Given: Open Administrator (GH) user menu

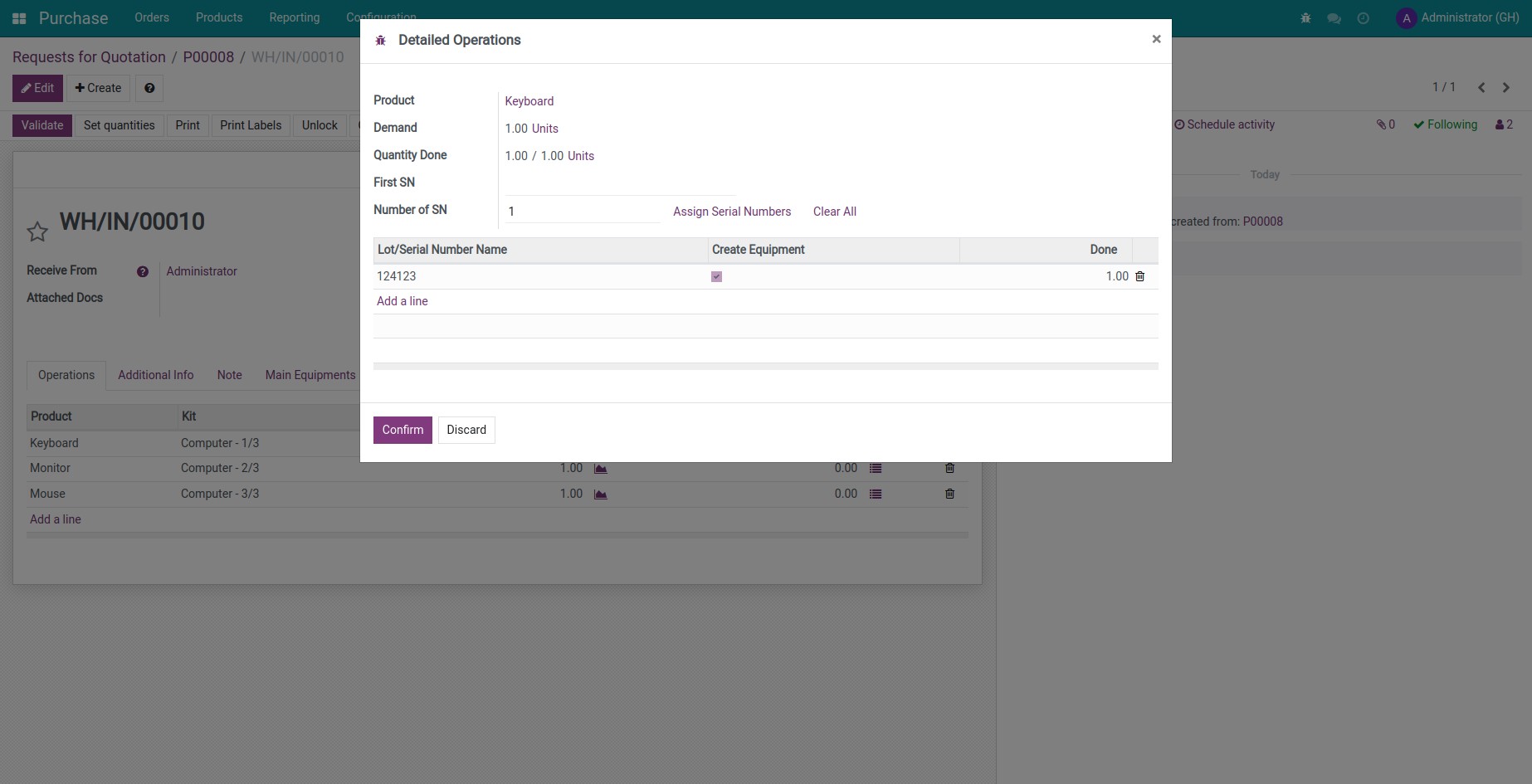Looking at the screenshot, I should [1457, 17].
